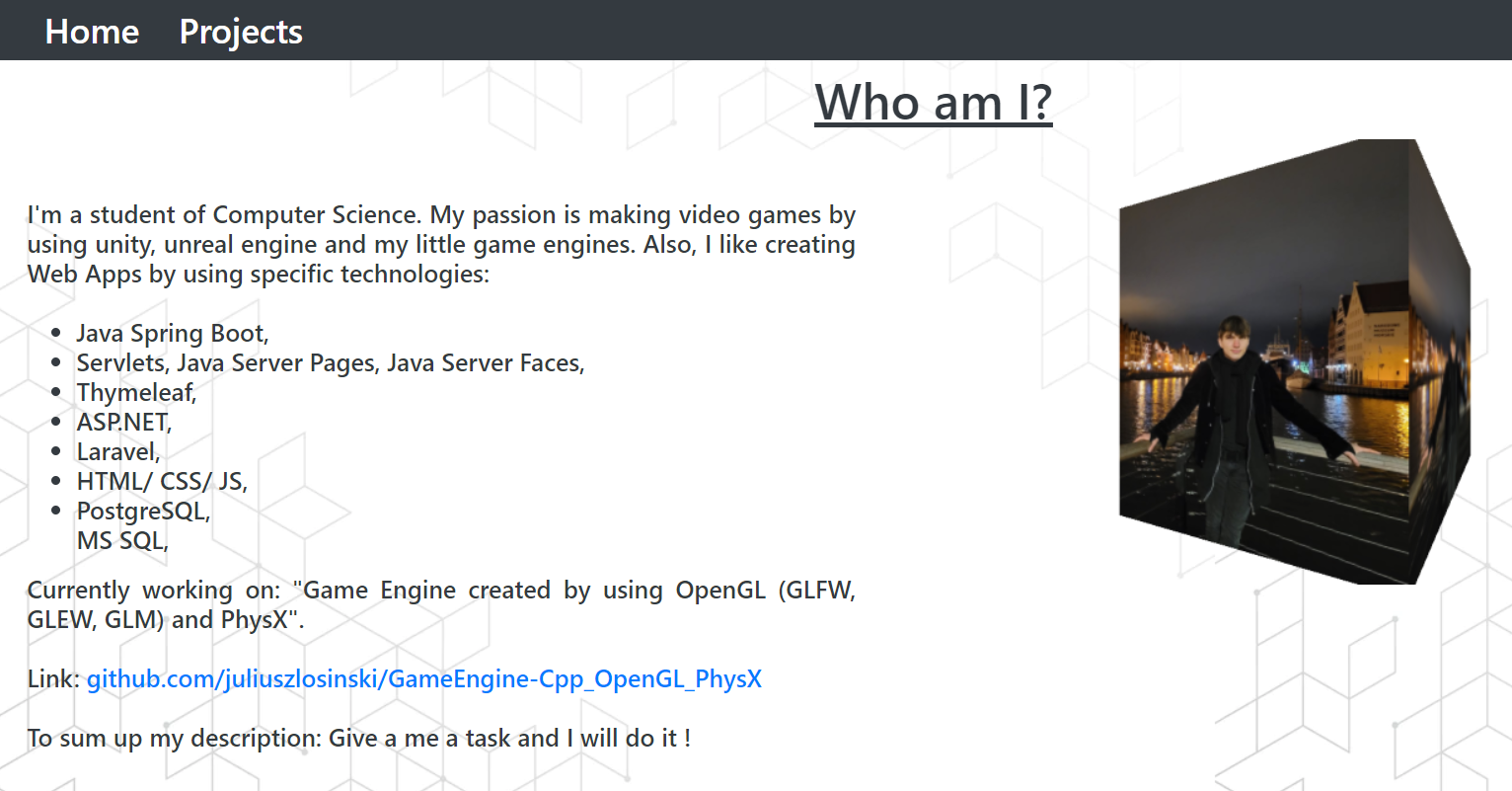This screenshot has width=1512, height=791.
Task: Open the Projects page
Action: click(240, 31)
